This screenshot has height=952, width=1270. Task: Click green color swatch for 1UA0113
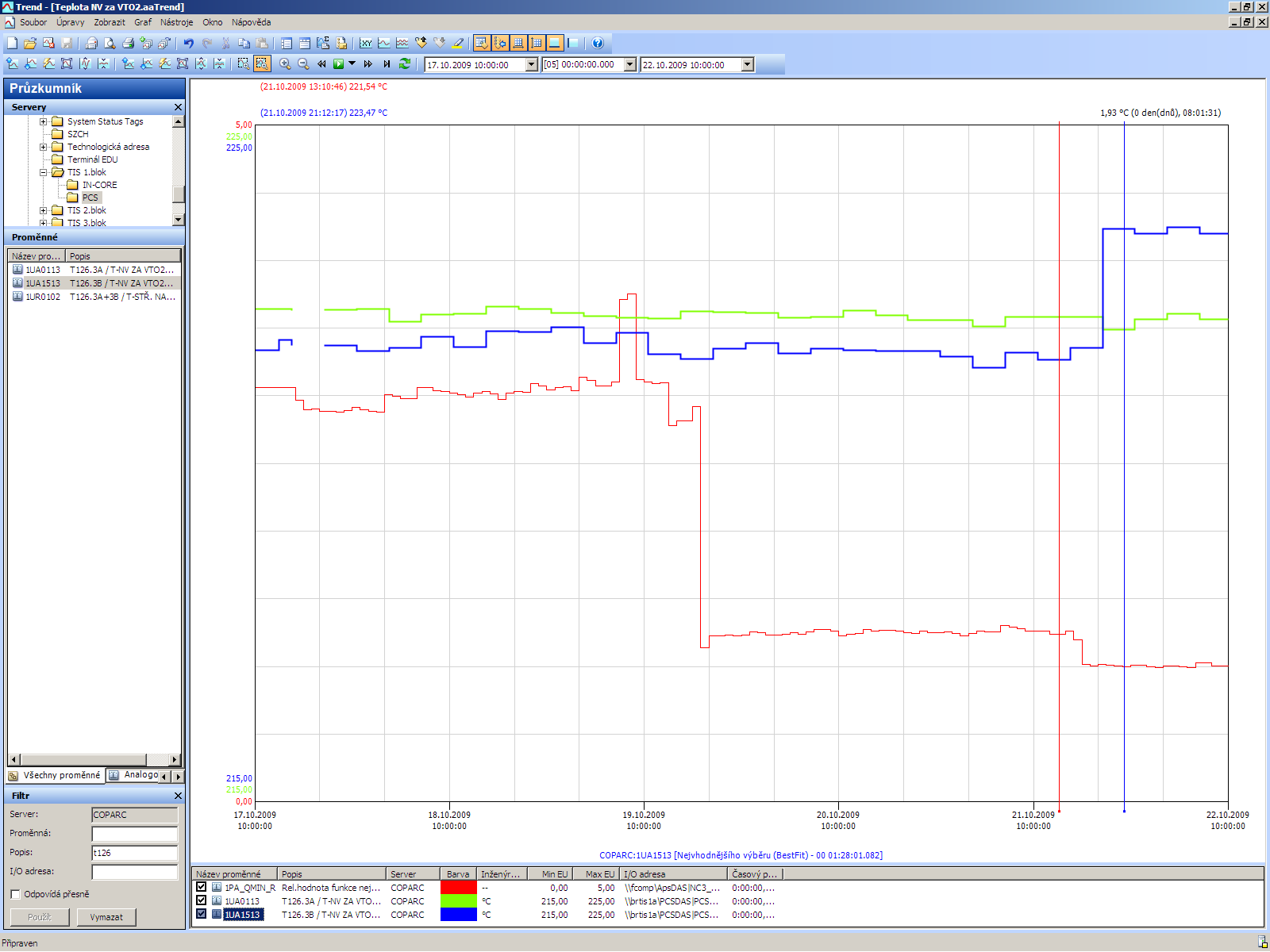458,900
